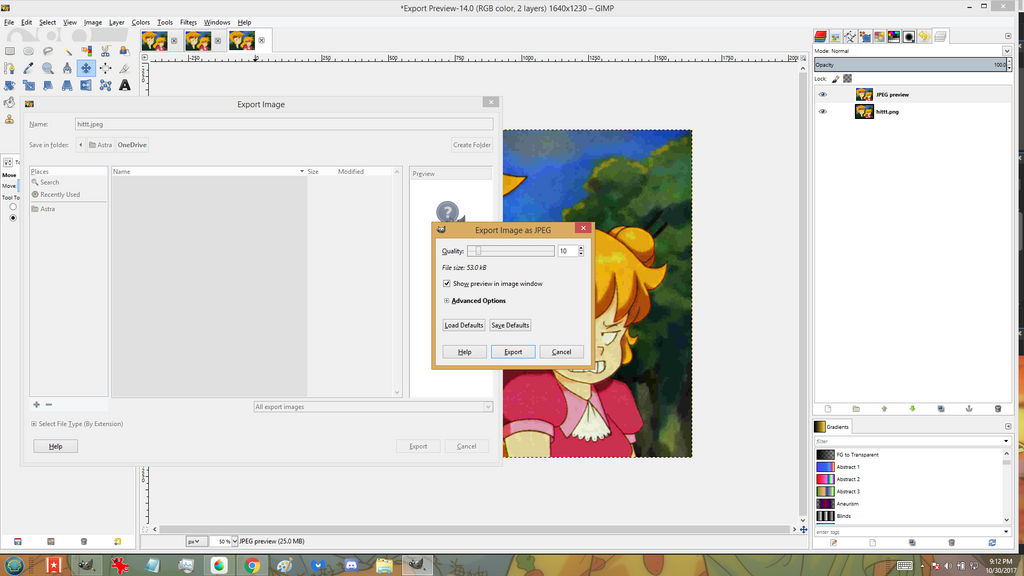Open the Colors menu
This screenshot has height=576, width=1024.
point(141,22)
